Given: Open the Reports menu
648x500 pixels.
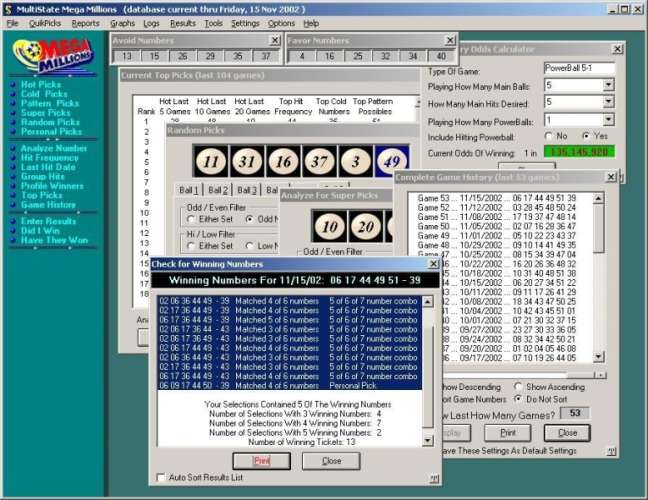Looking at the screenshot, I should 86,24.
